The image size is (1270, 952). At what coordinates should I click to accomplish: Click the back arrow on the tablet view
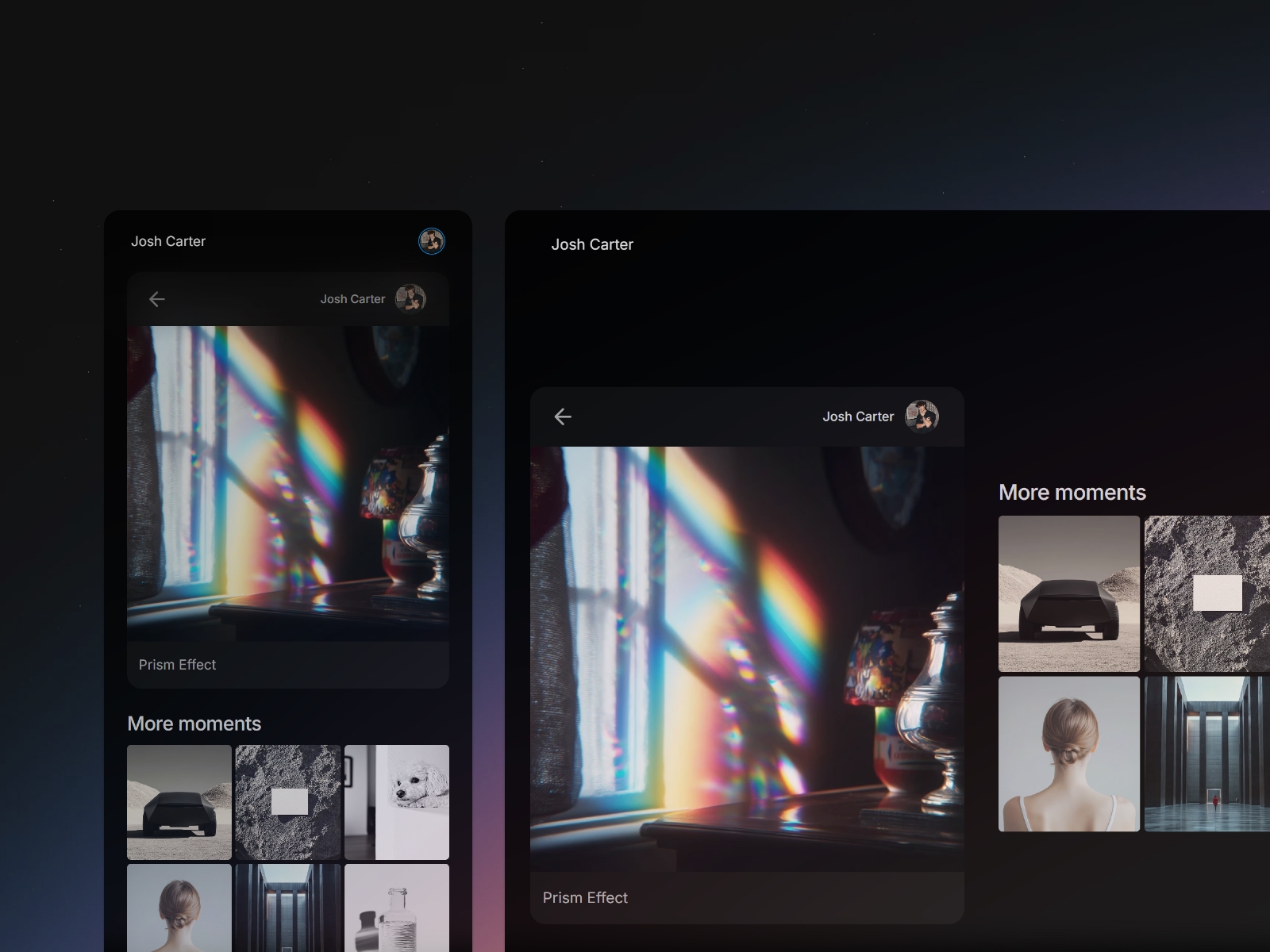[564, 416]
